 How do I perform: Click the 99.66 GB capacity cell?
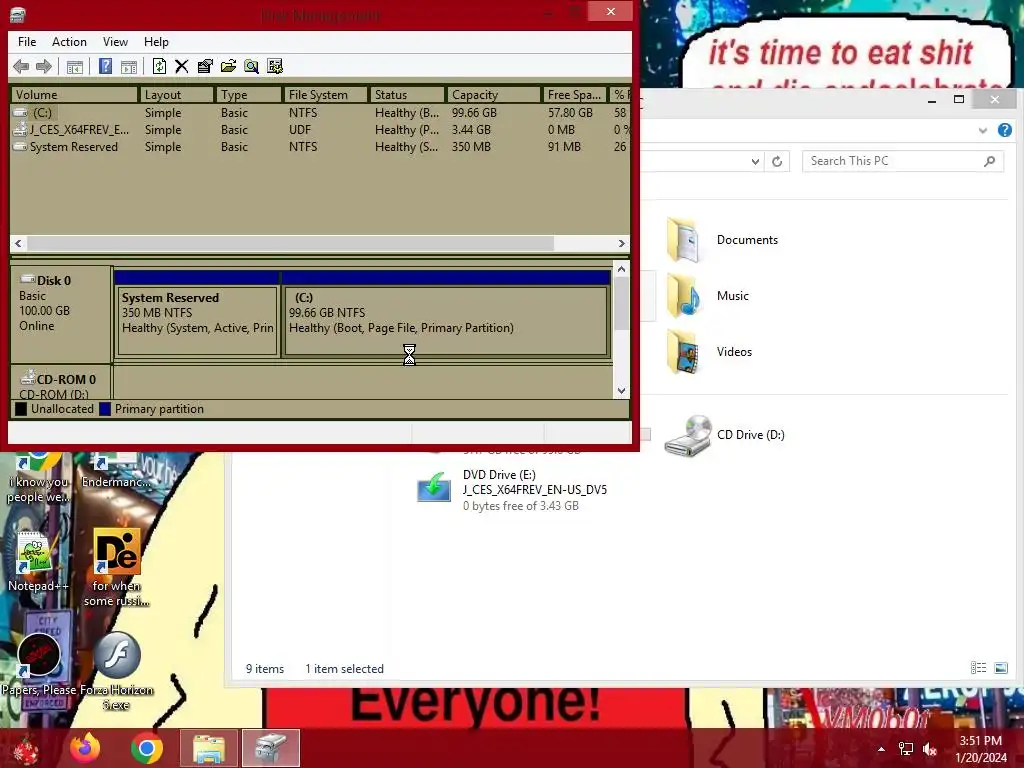[x=474, y=113]
